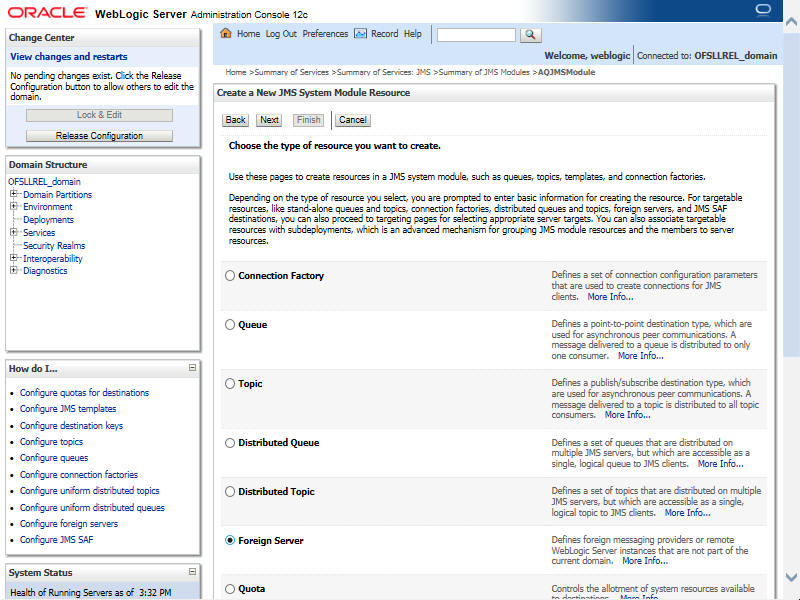Click the Oracle logo in the header

tap(47, 13)
